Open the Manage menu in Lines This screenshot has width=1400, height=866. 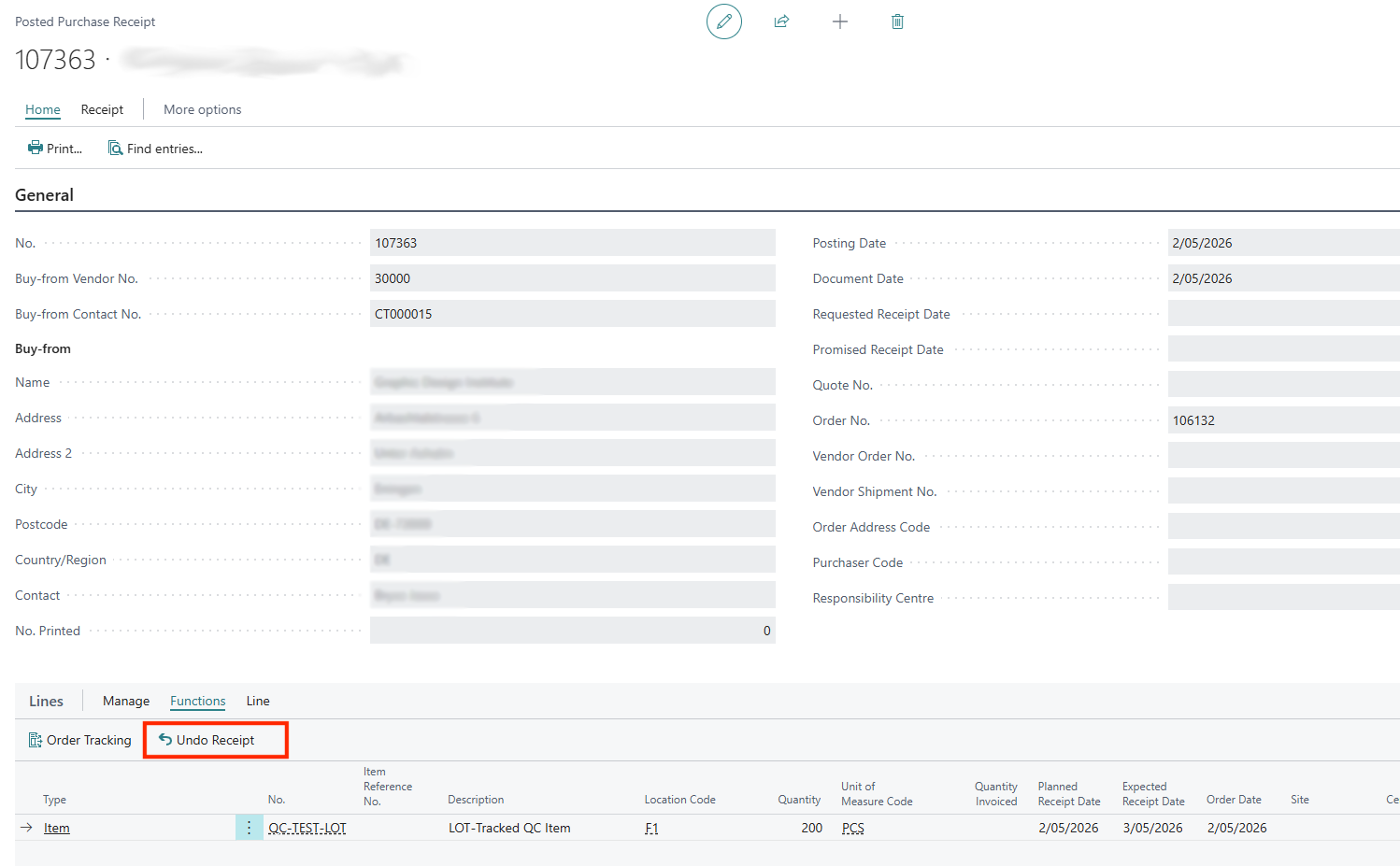point(126,701)
